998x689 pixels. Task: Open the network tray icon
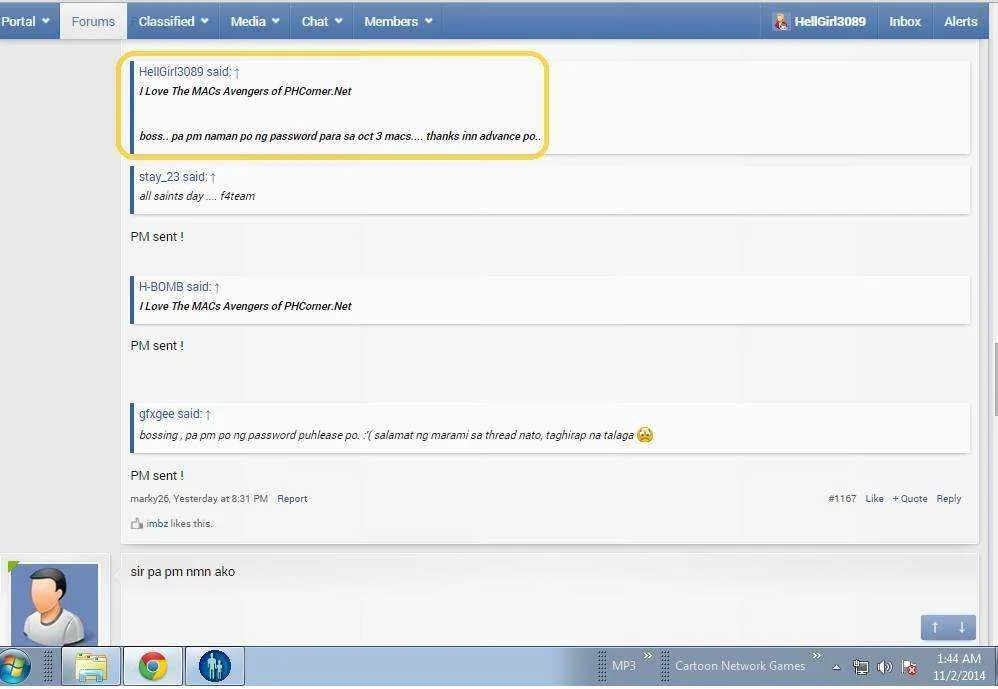pos(861,667)
